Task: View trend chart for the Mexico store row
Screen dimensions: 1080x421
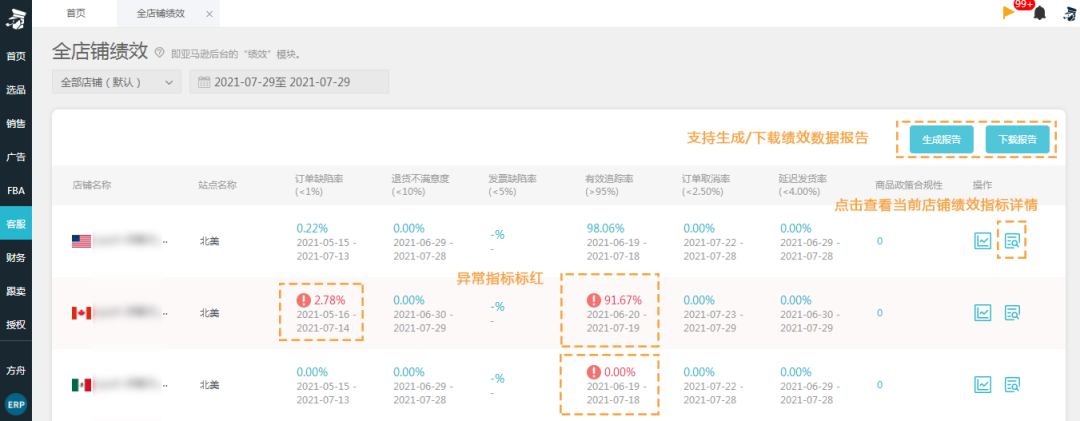Action: point(983,384)
